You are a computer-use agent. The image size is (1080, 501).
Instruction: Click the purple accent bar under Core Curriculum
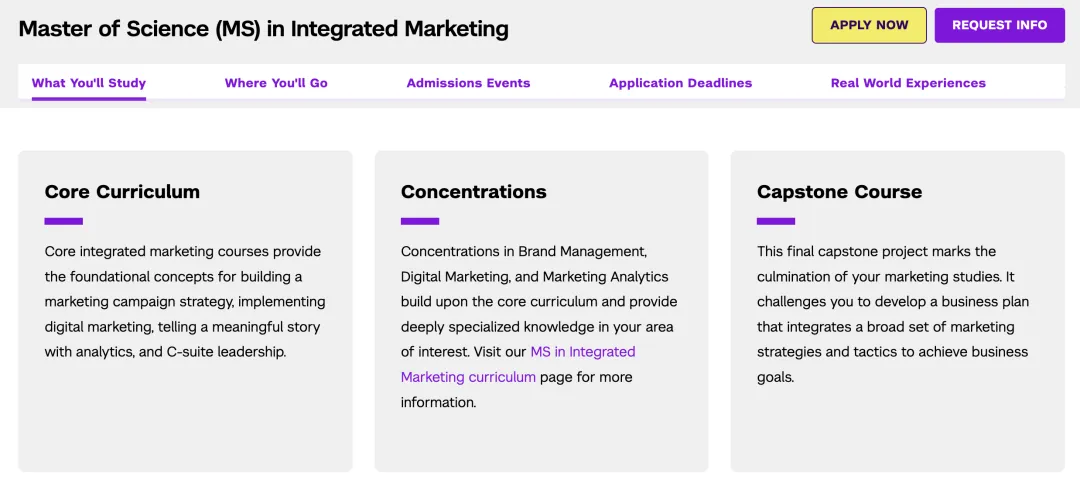pyautogui.click(x=64, y=221)
